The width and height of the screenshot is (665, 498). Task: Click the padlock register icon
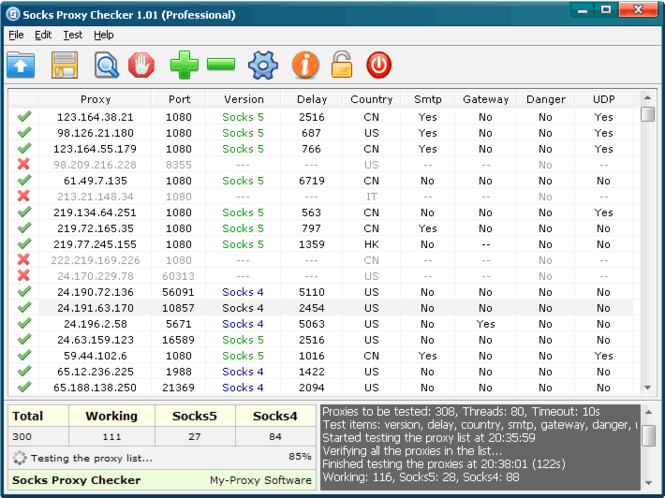(342, 64)
